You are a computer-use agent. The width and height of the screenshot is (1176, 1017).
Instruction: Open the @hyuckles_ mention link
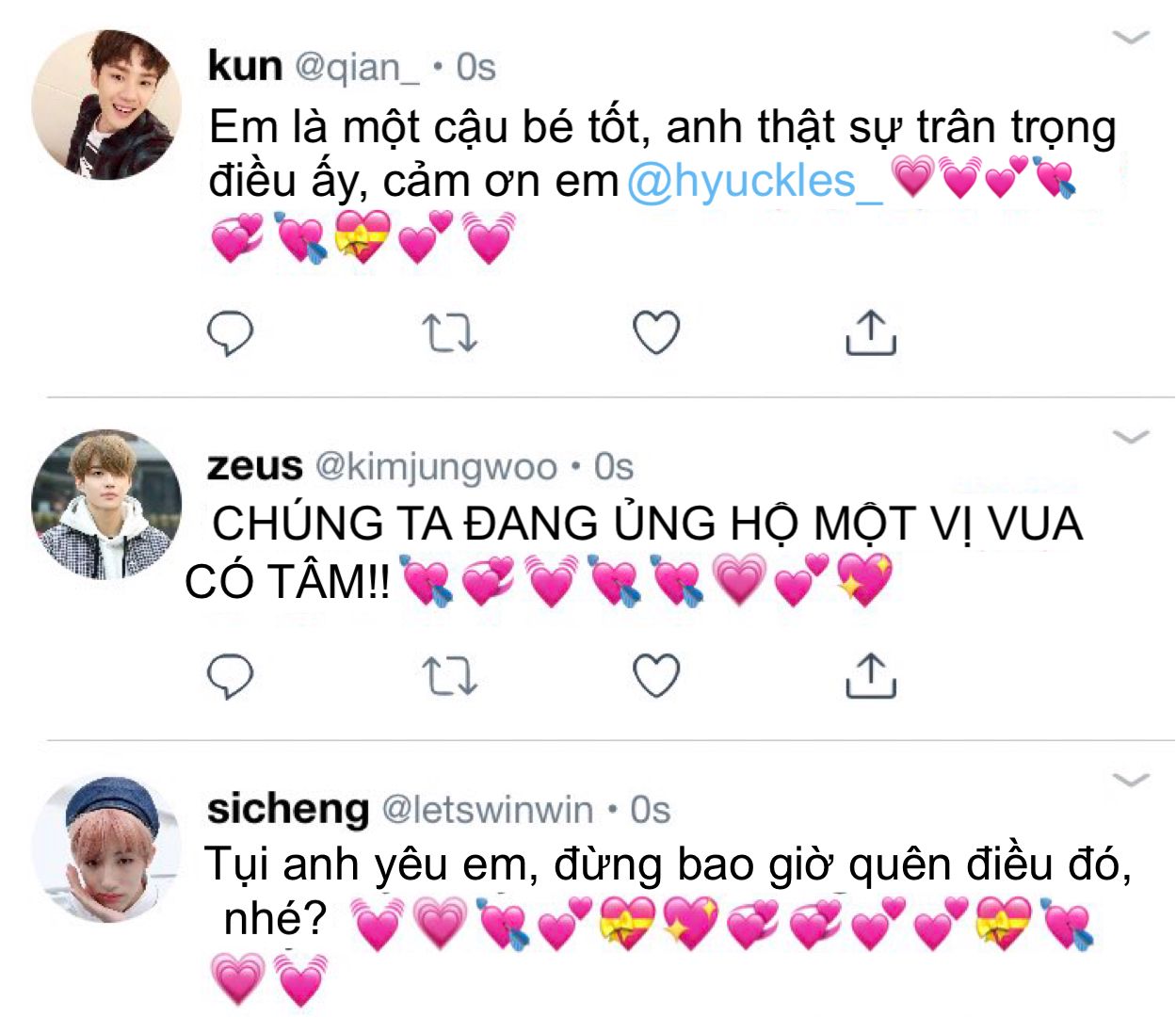[754, 181]
